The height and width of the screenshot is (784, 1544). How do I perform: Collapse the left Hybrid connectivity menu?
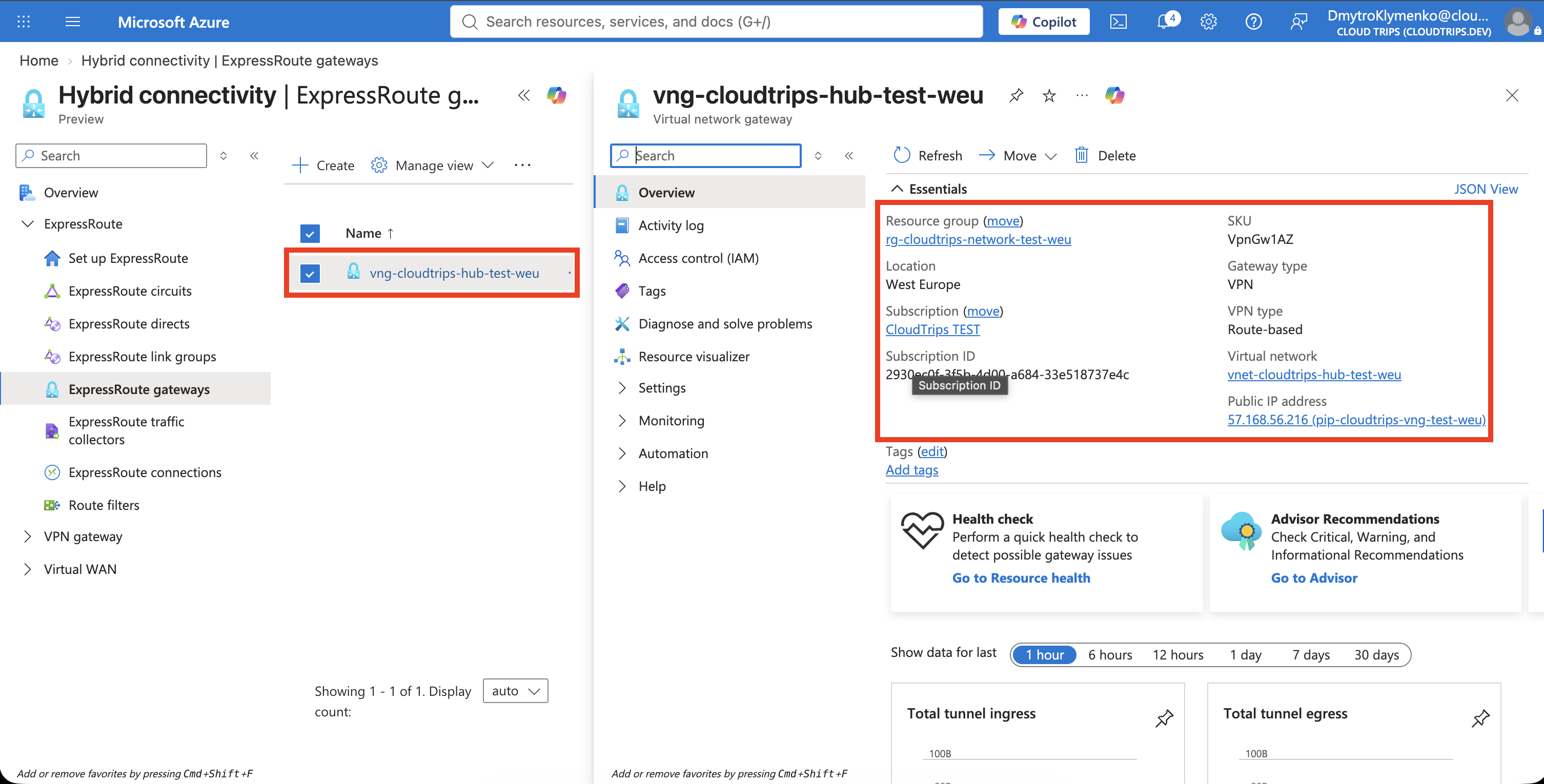pos(254,156)
